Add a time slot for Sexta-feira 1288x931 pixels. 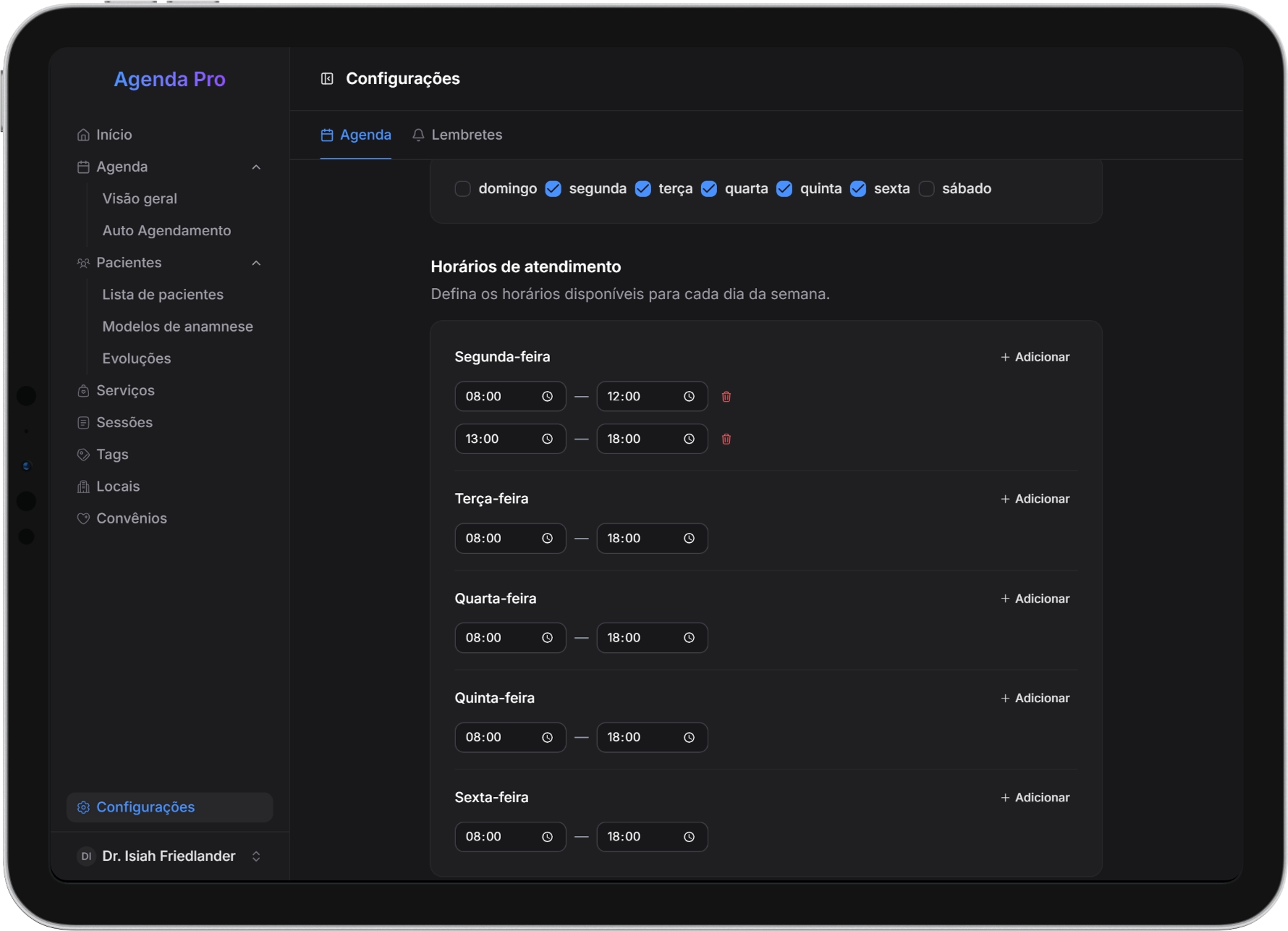click(x=1035, y=798)
